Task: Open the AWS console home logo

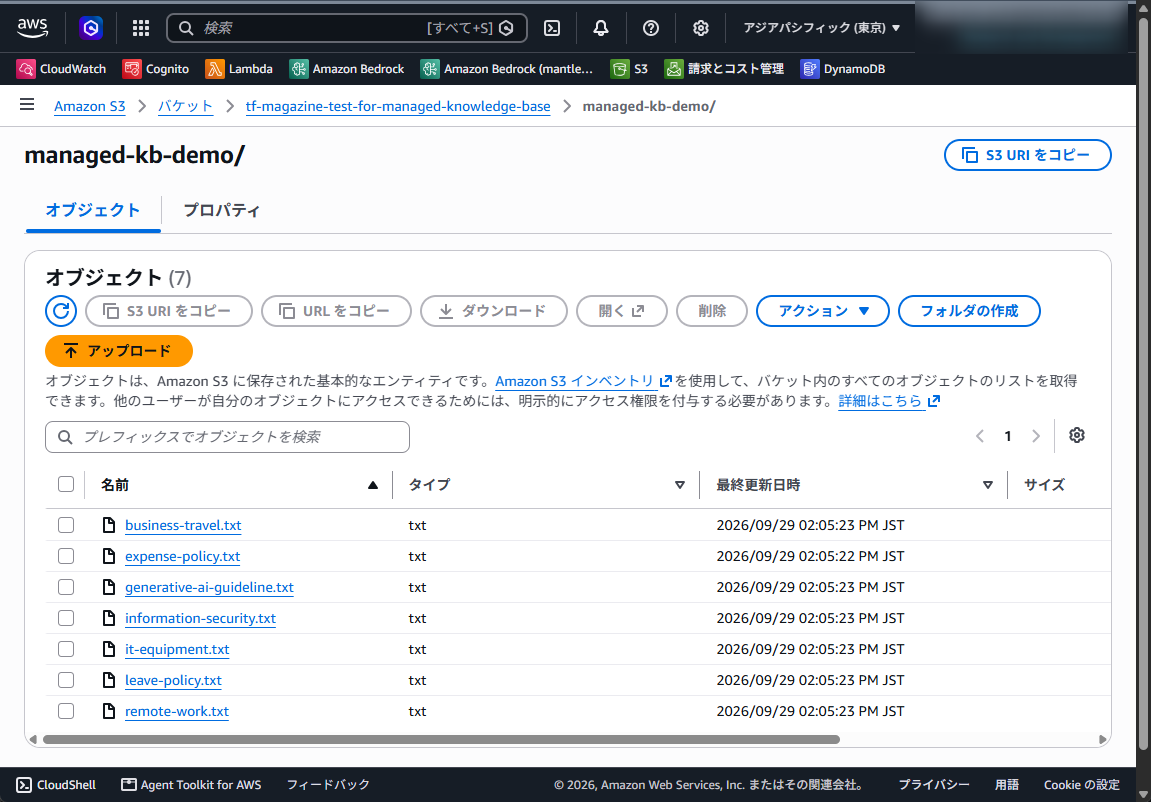Action: (x=32, y=28)
